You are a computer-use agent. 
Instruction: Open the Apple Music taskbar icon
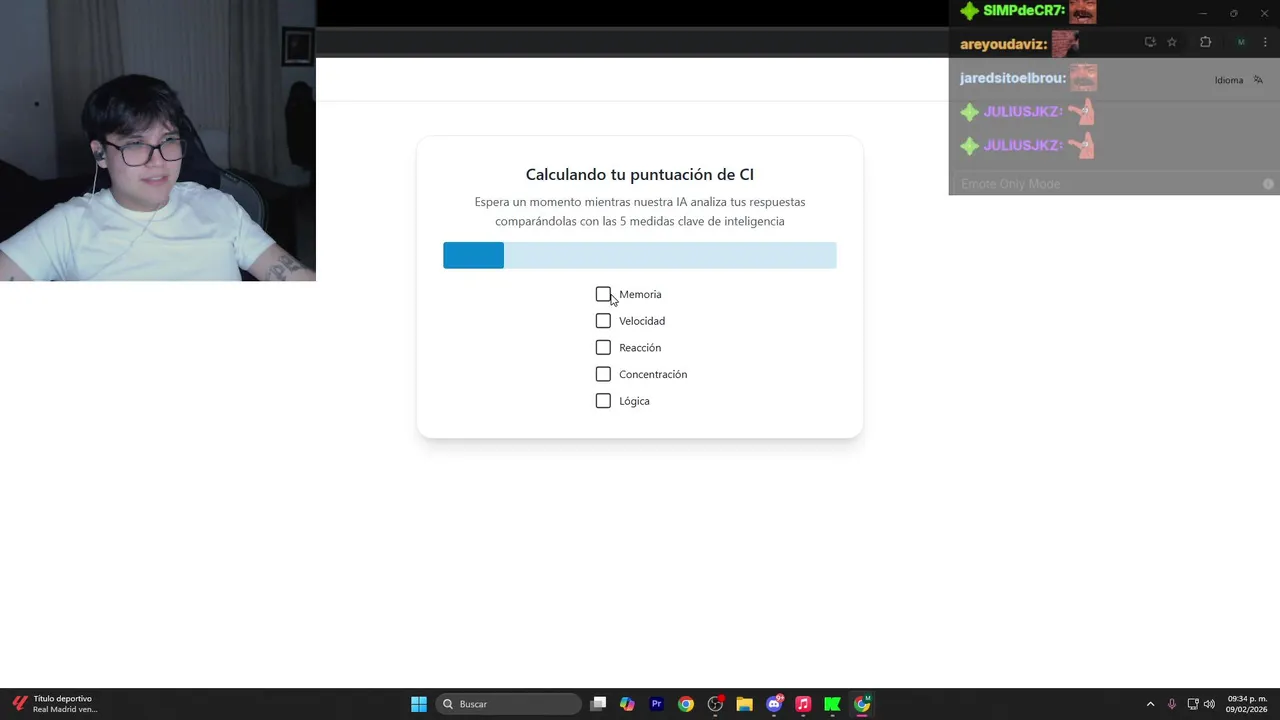pos(803,704)
